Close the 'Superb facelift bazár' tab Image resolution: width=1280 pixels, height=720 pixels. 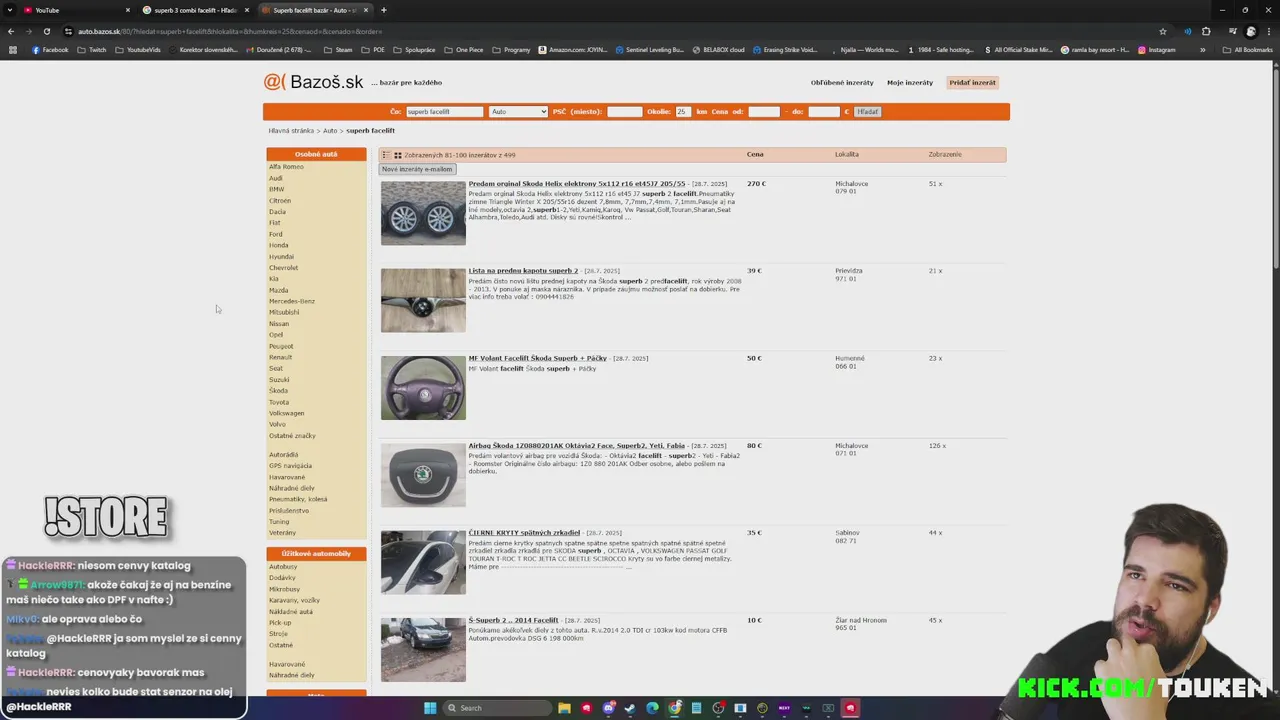[x=366, y=10]
